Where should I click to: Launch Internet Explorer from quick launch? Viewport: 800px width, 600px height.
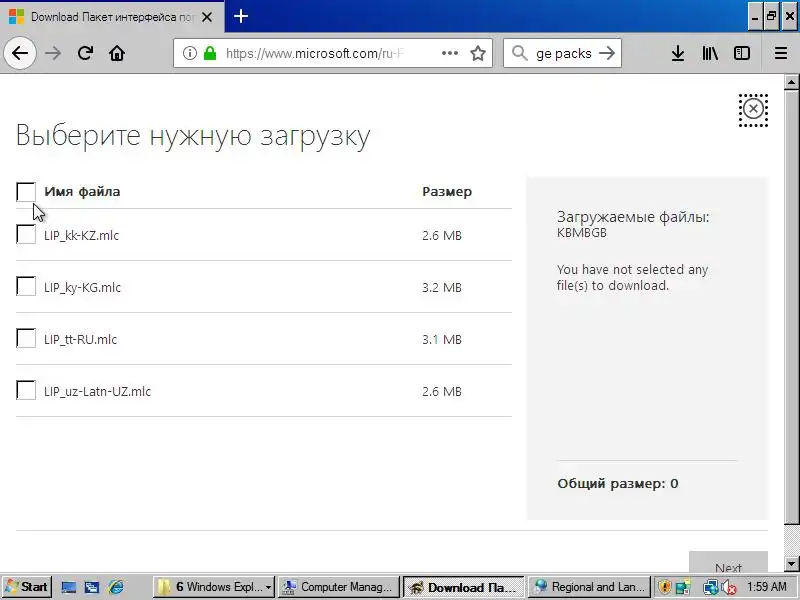tap(116, 587)
